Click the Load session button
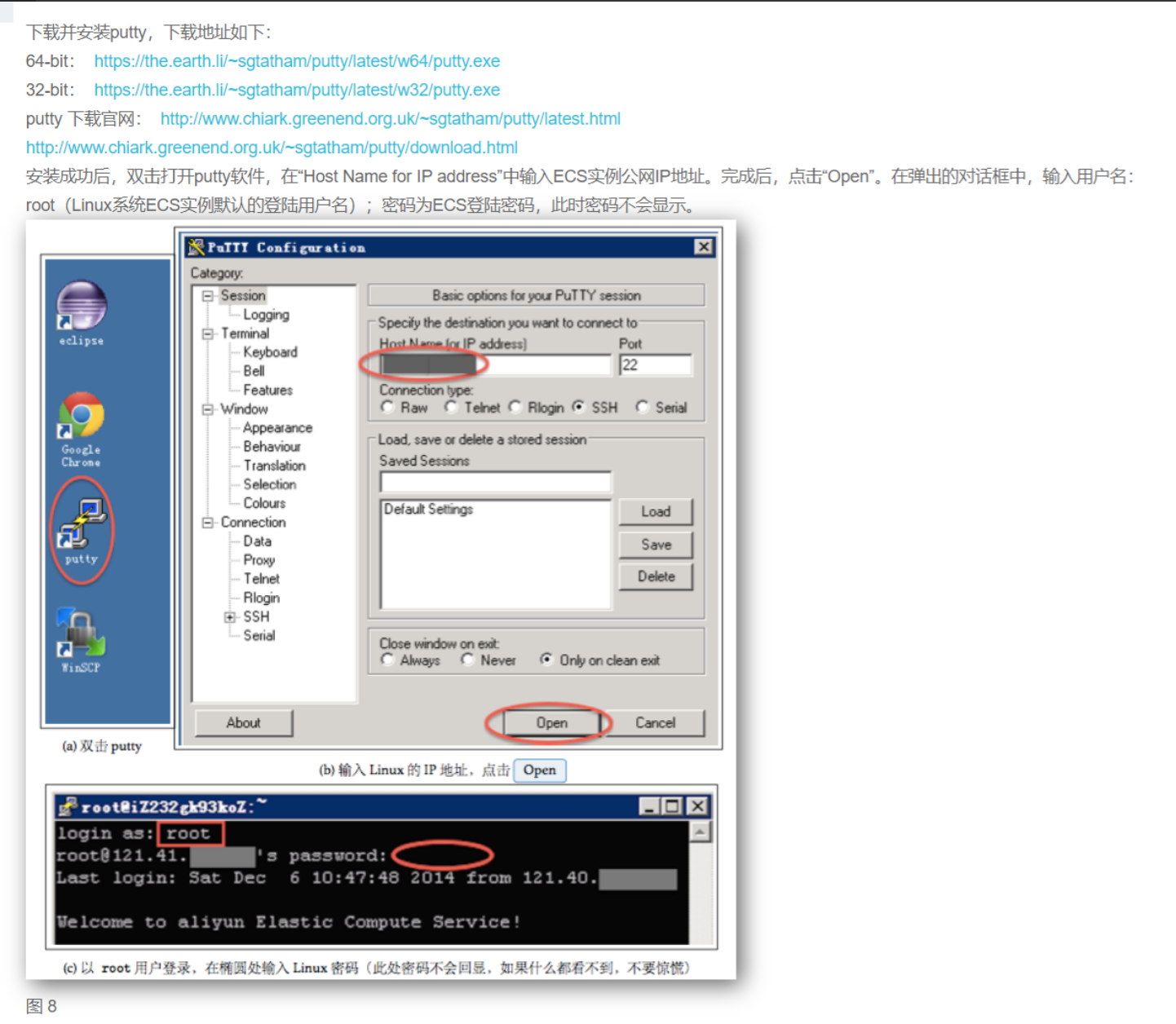Viewport: 1176px width, 1024px height. click(x=656, y=512)
